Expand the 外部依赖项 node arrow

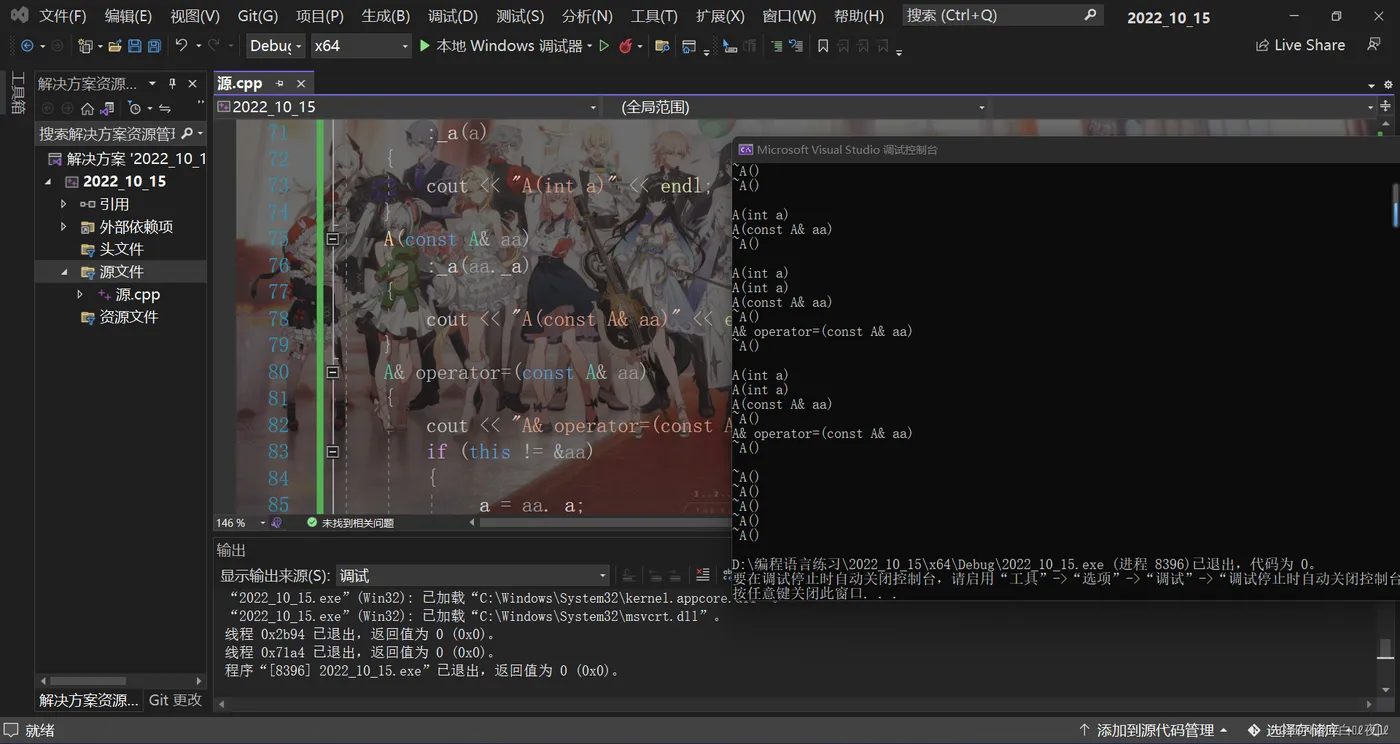(64, 227)
